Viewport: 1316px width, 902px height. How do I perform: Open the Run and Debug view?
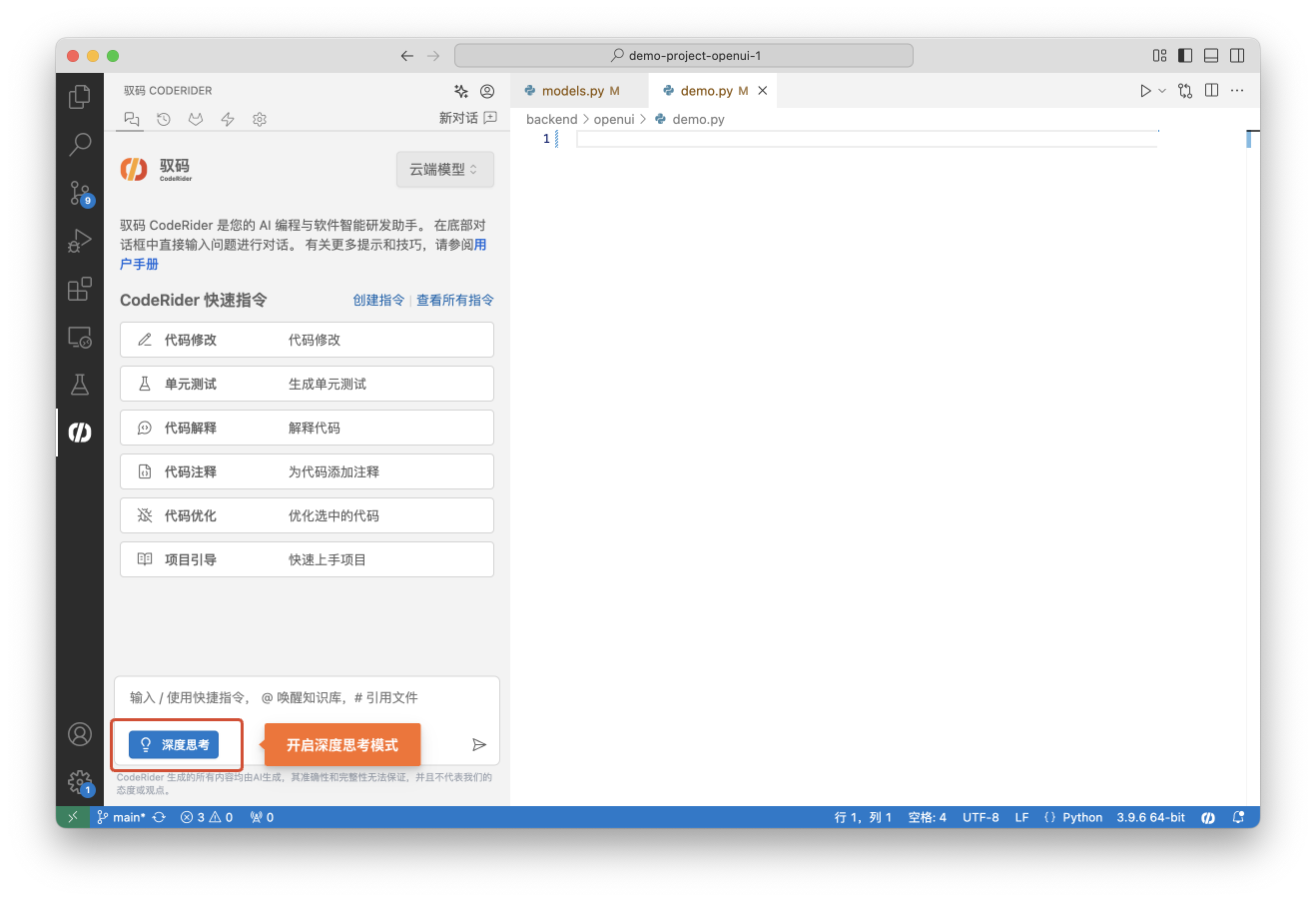[x=79, y=241]
